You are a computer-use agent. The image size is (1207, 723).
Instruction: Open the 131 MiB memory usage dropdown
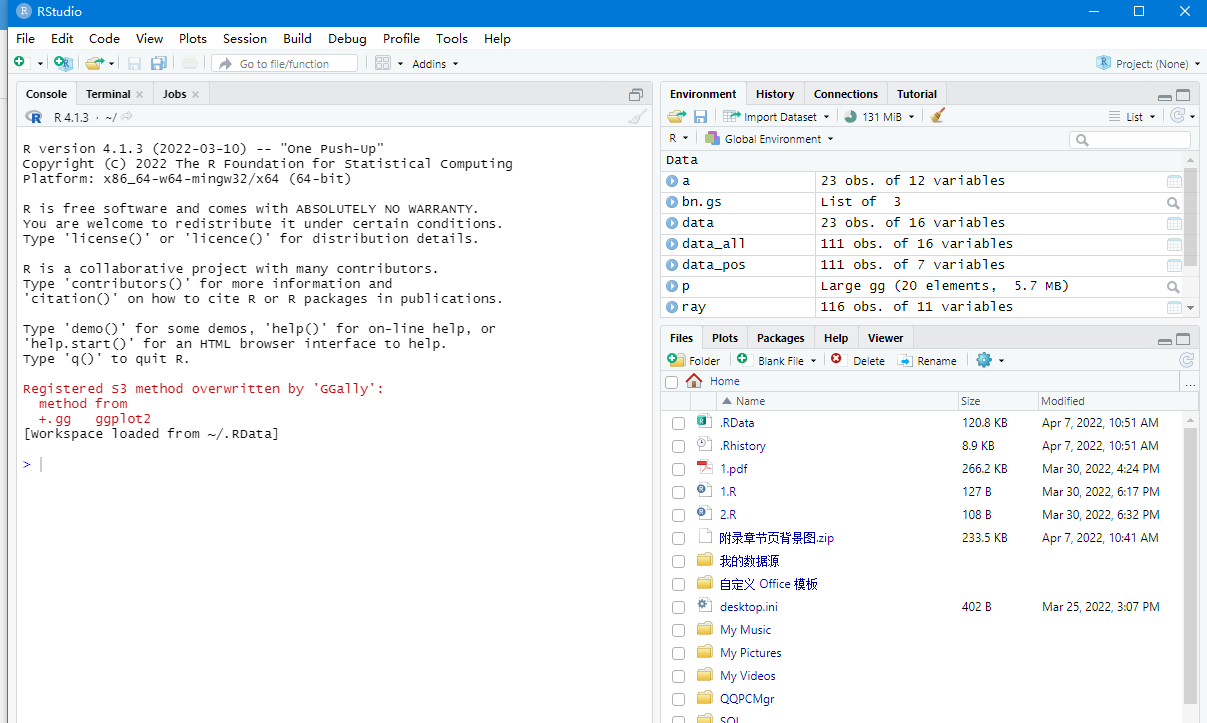[x=880, y=116]
